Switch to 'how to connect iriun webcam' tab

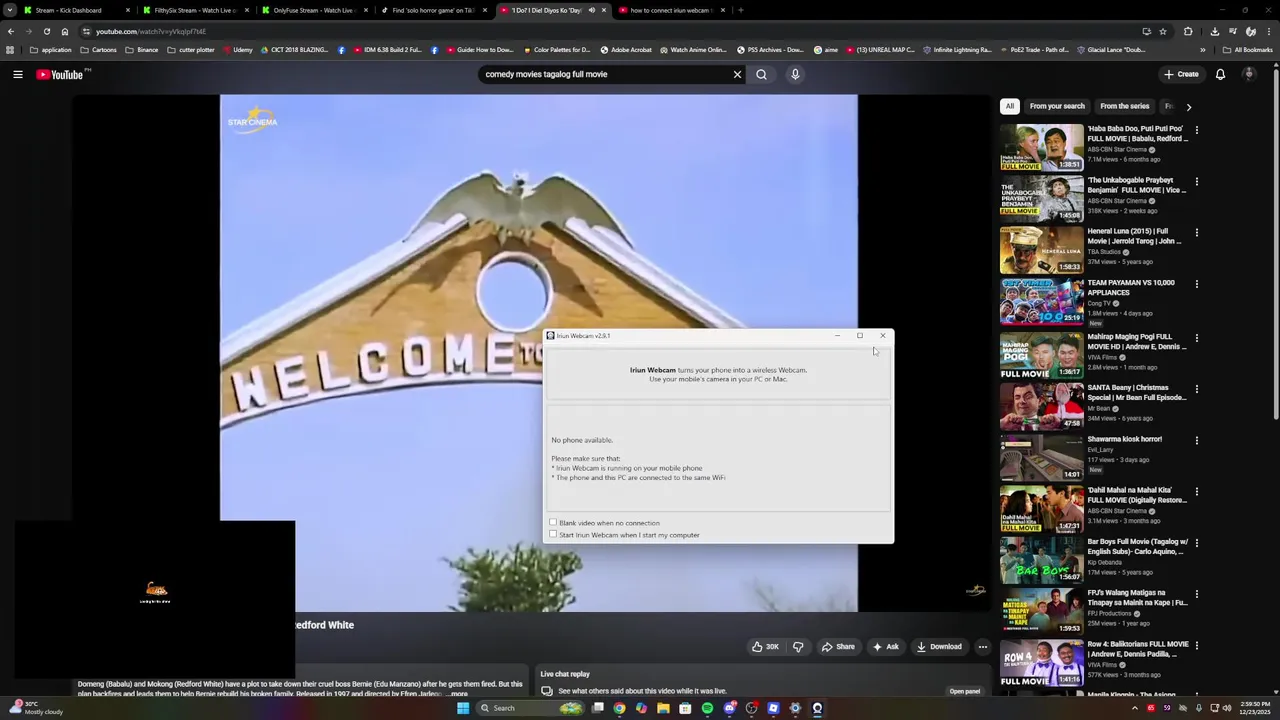point(670,10)
